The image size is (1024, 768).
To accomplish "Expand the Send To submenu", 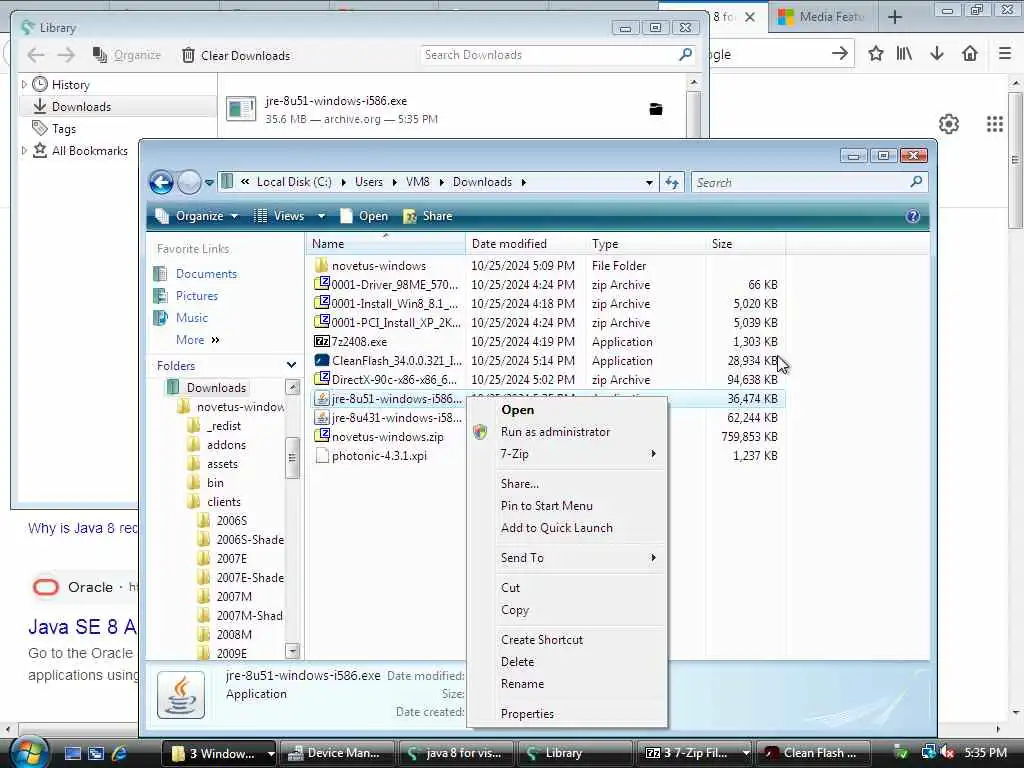I will click(x=567, y=558).
